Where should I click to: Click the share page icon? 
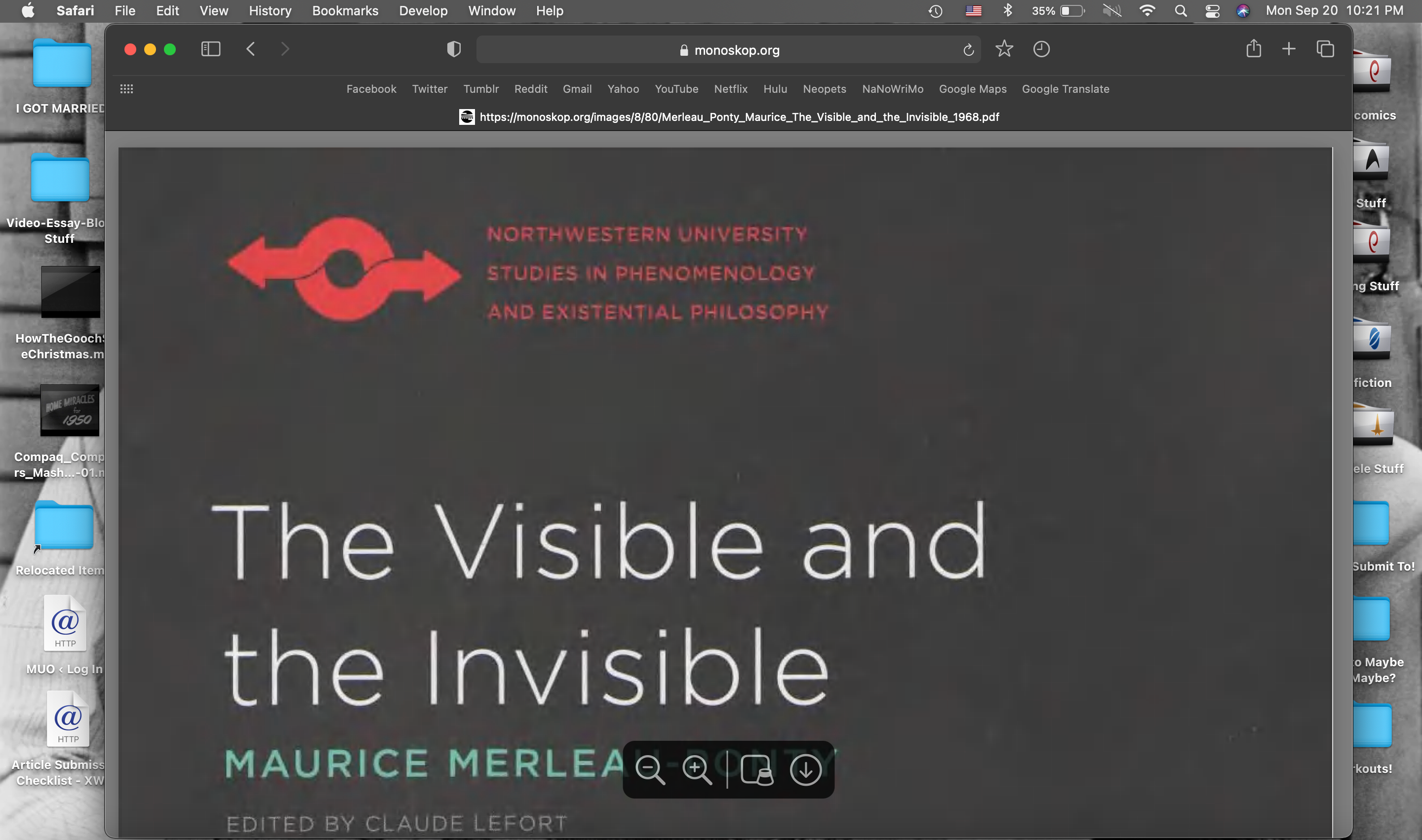1254,49
